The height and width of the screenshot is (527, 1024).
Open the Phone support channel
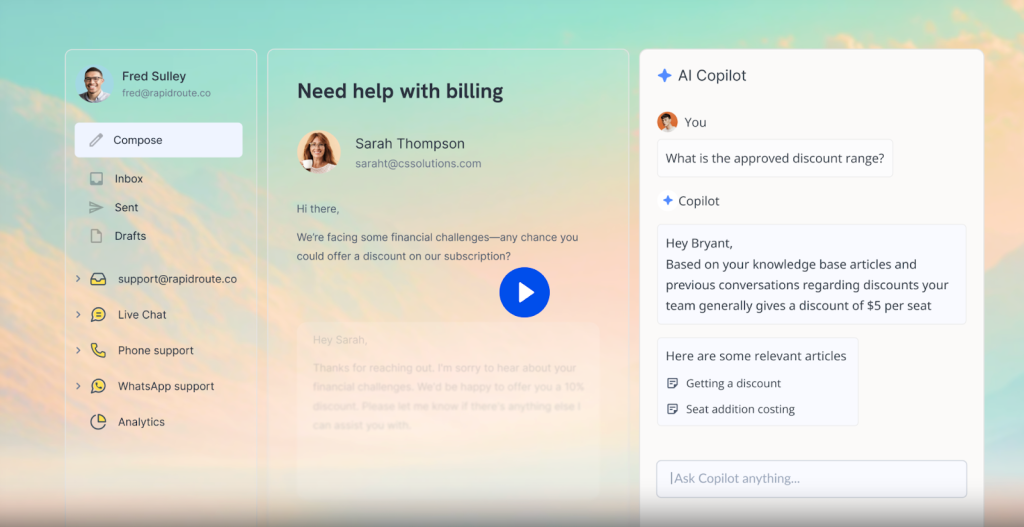coord(155,350)
